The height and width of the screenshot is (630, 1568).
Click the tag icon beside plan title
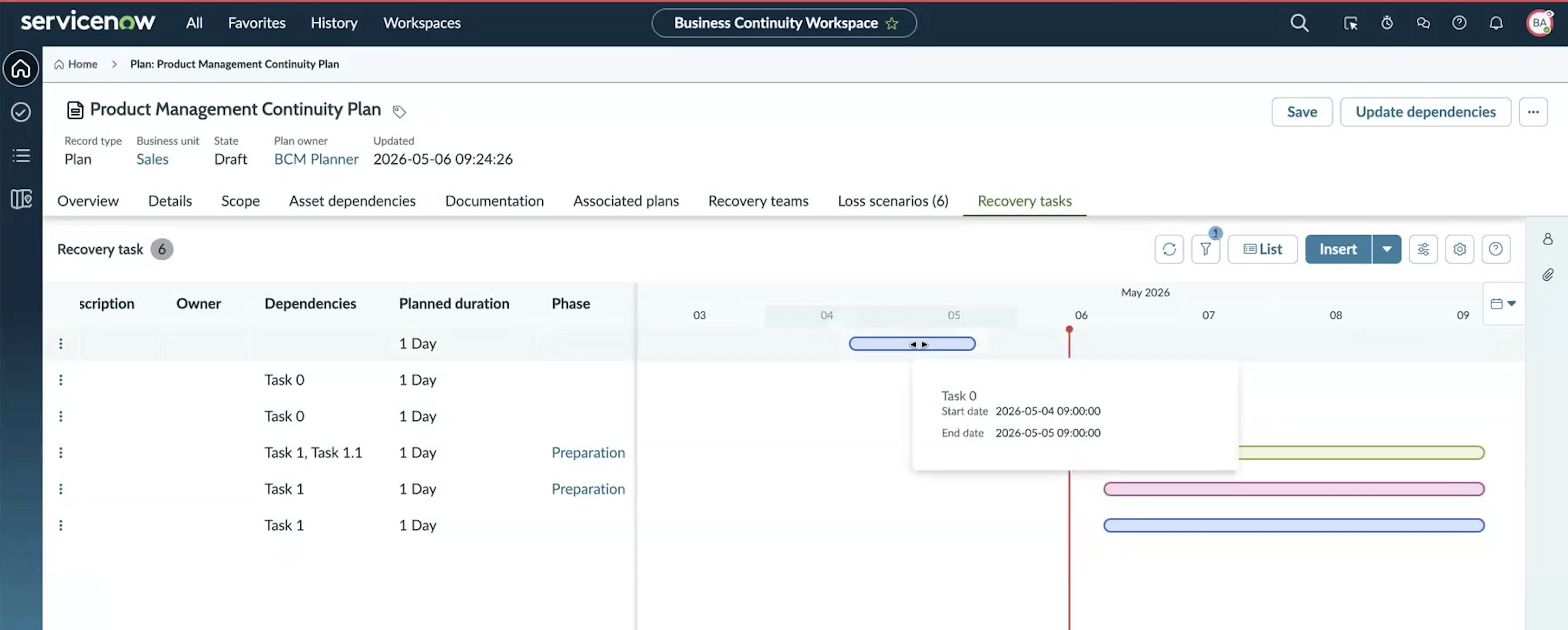tap(399, 111)
